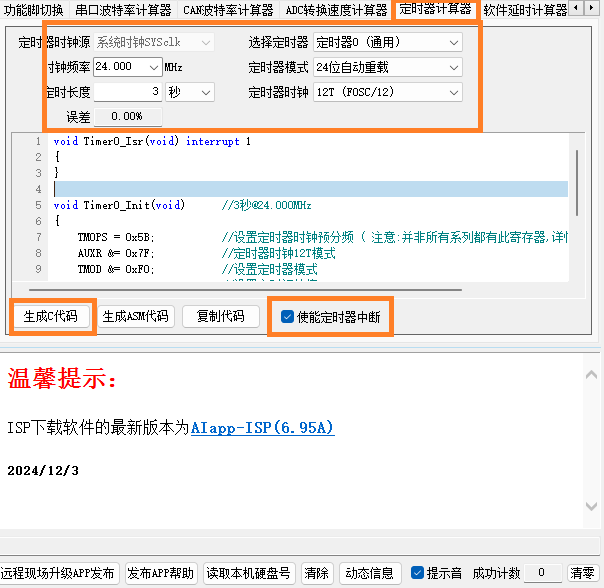Click the //3秒@24.000MHz comment
The width and height of the screenshot is (604, 588).
pos(266,205)
